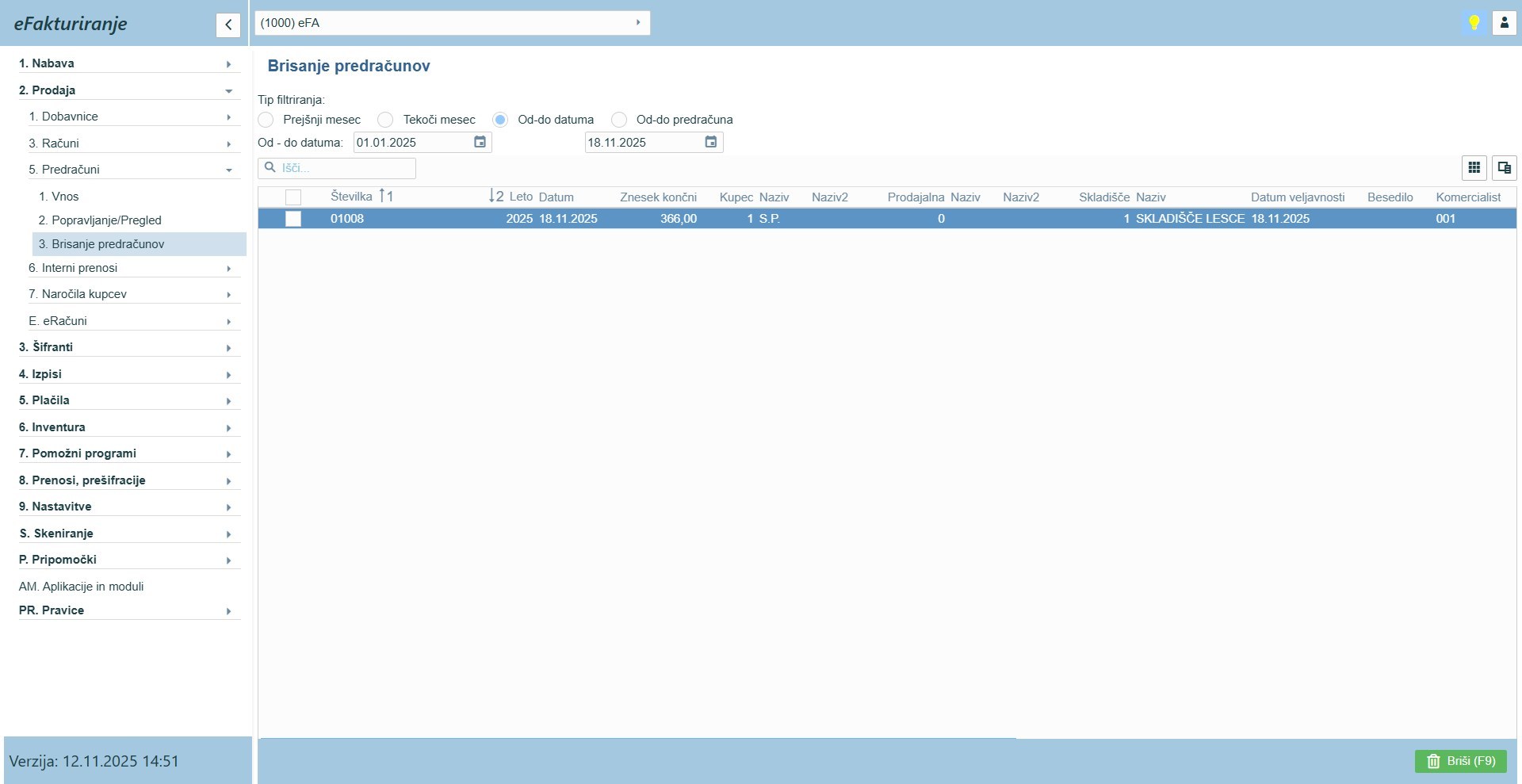Image resolution: width=1522 pixels, height=784 pixels.
Task: Open the user profile icon
Action: 1504,23
